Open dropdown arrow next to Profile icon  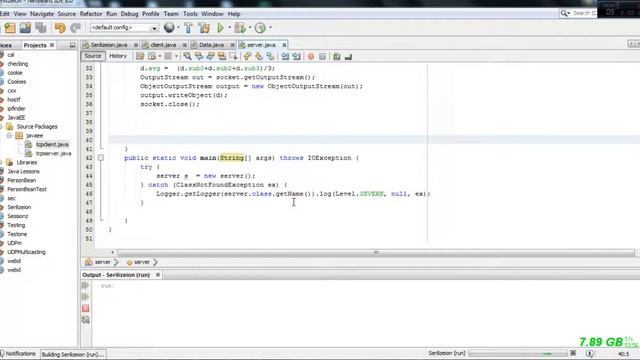click(x=270, y=28)
